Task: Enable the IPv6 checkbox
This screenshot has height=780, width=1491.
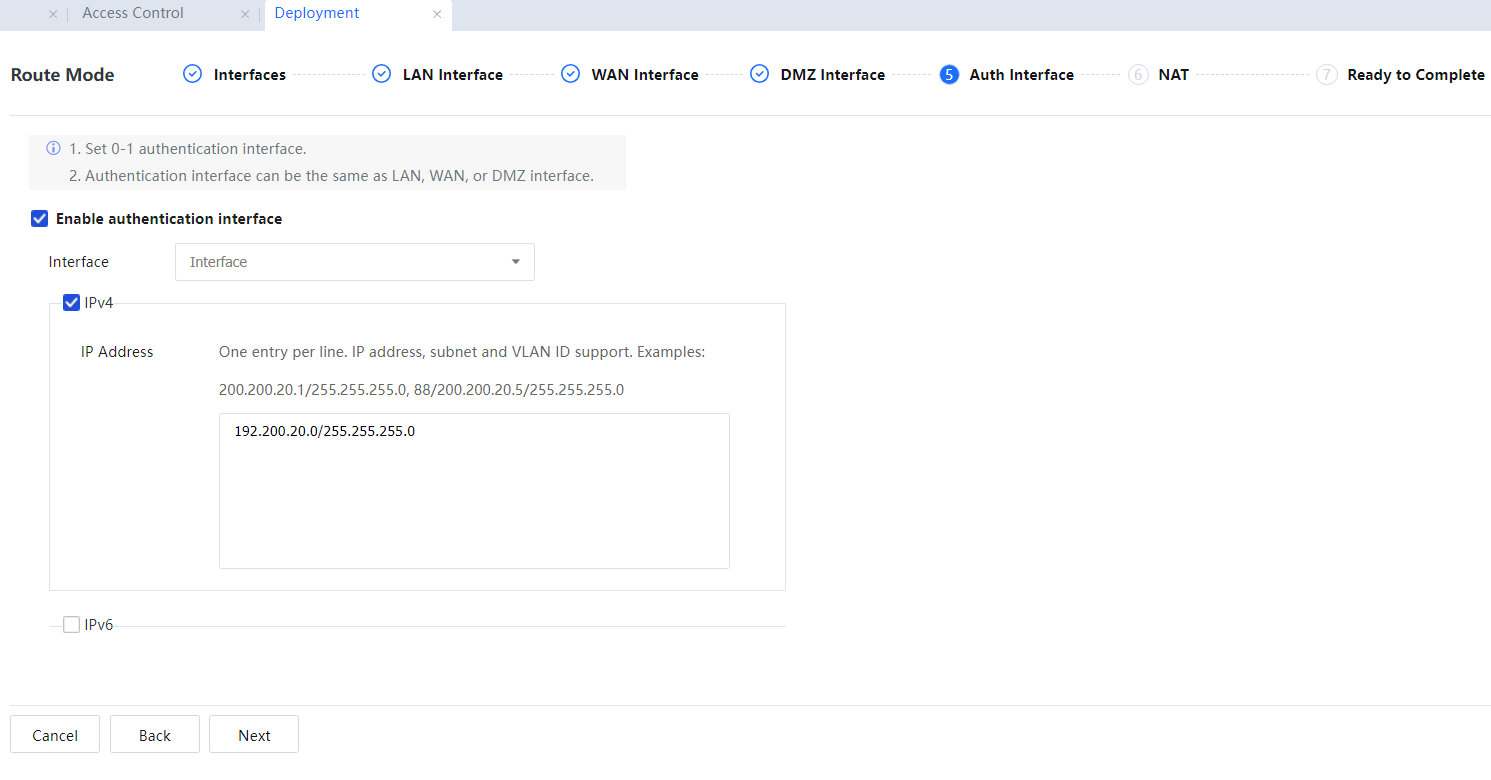Action: coord(72,625)
